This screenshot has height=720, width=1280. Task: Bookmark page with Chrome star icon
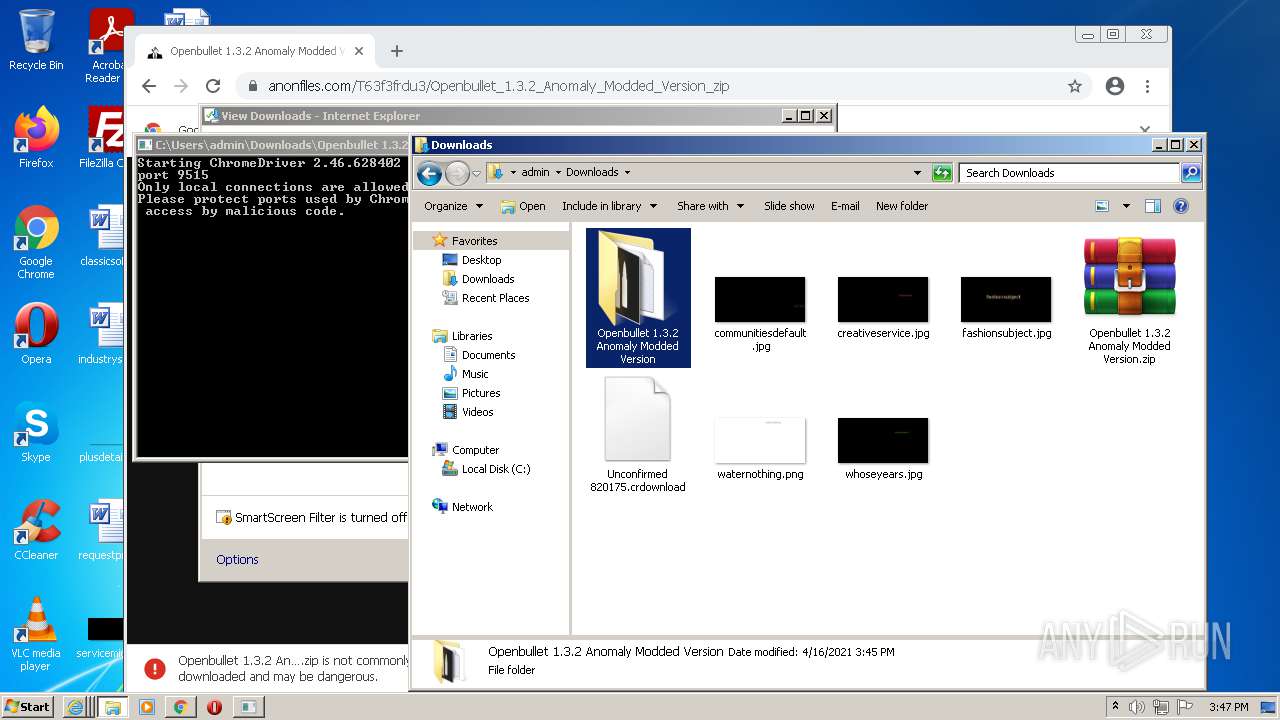click(1075, 86)
